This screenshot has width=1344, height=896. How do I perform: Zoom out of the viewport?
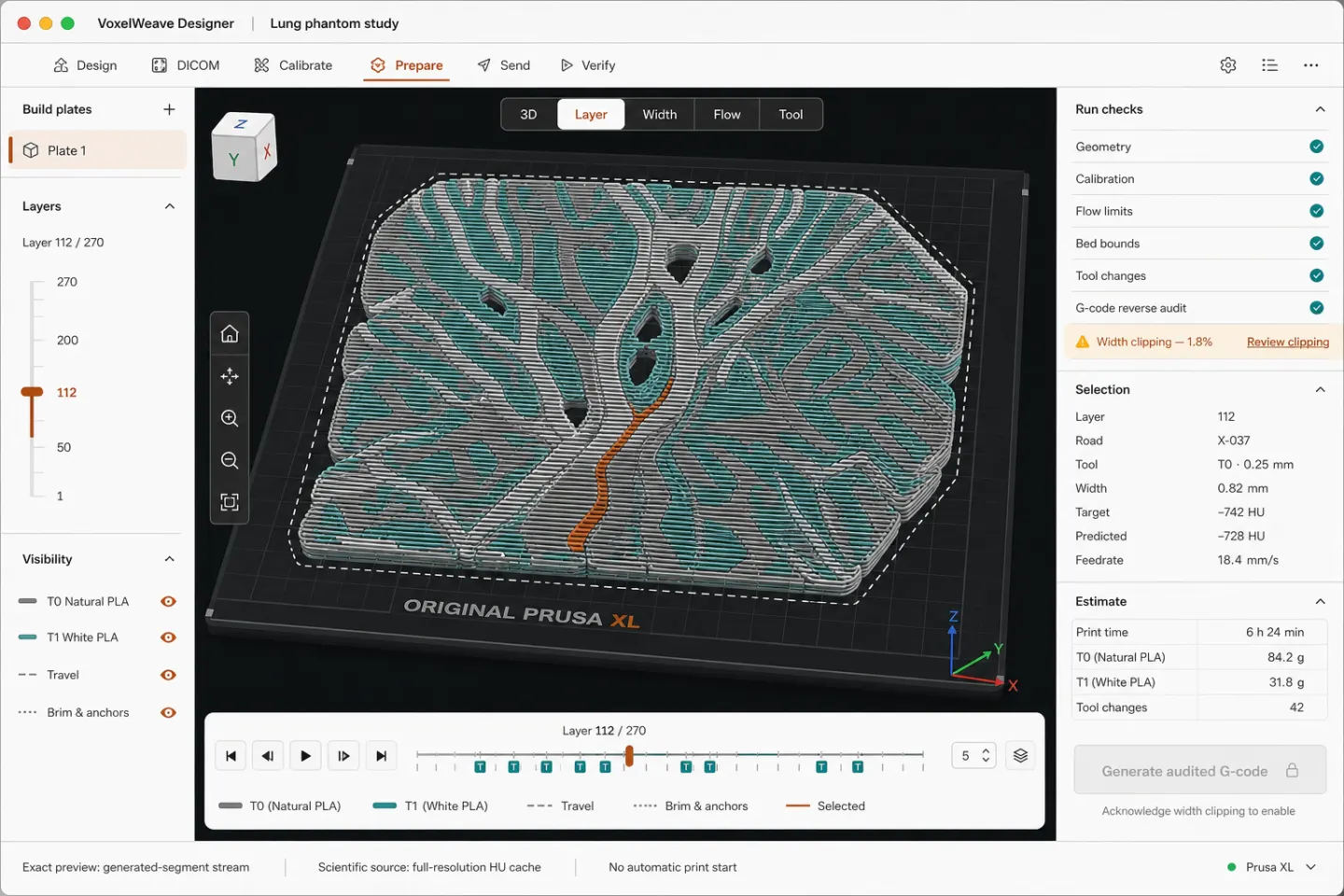pyautogui.click(x=230, y=460)
